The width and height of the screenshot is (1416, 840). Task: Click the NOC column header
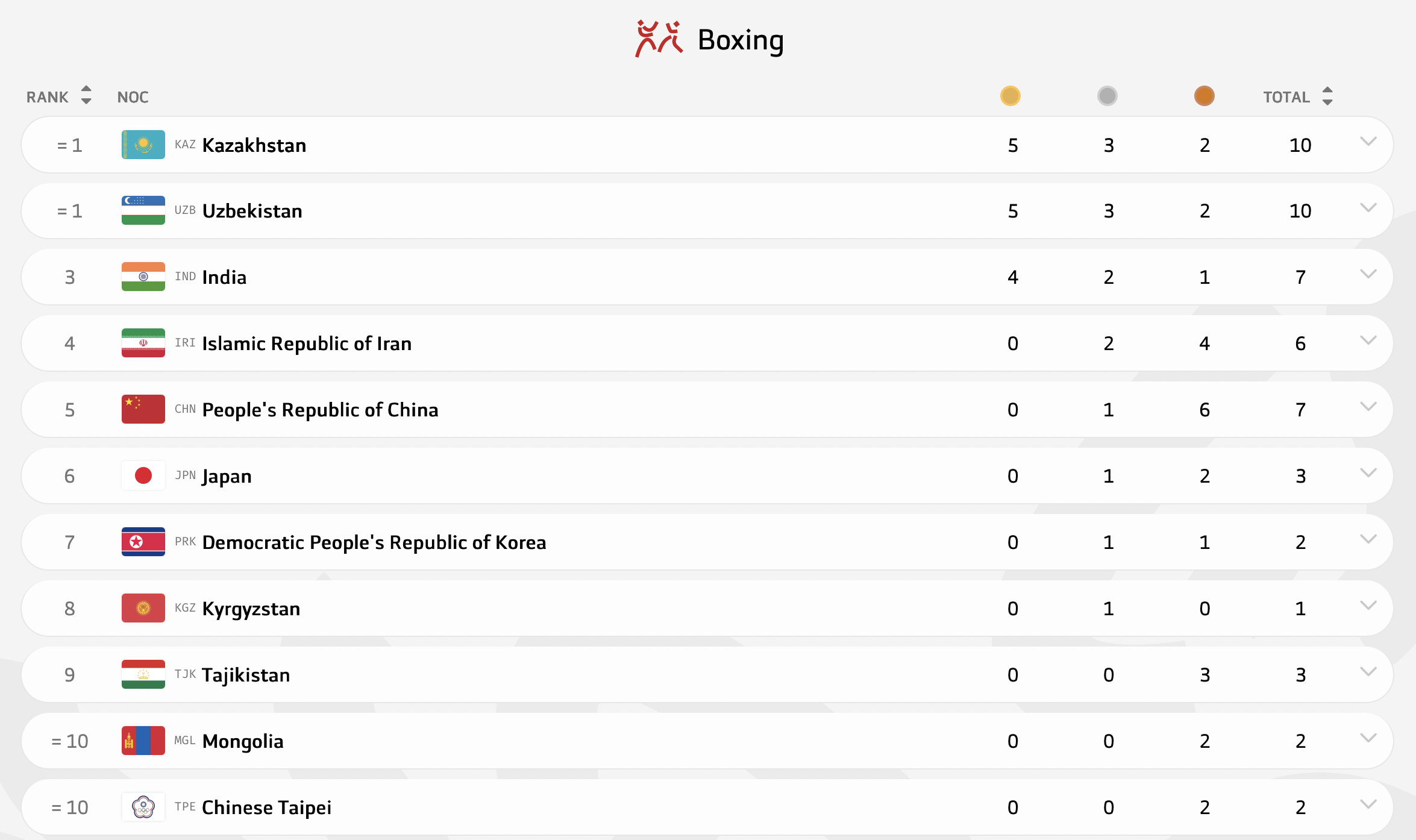click(133, 97)
